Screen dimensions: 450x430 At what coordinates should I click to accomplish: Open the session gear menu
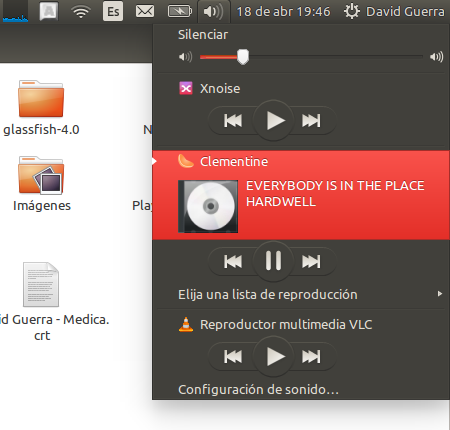point(352,11)
